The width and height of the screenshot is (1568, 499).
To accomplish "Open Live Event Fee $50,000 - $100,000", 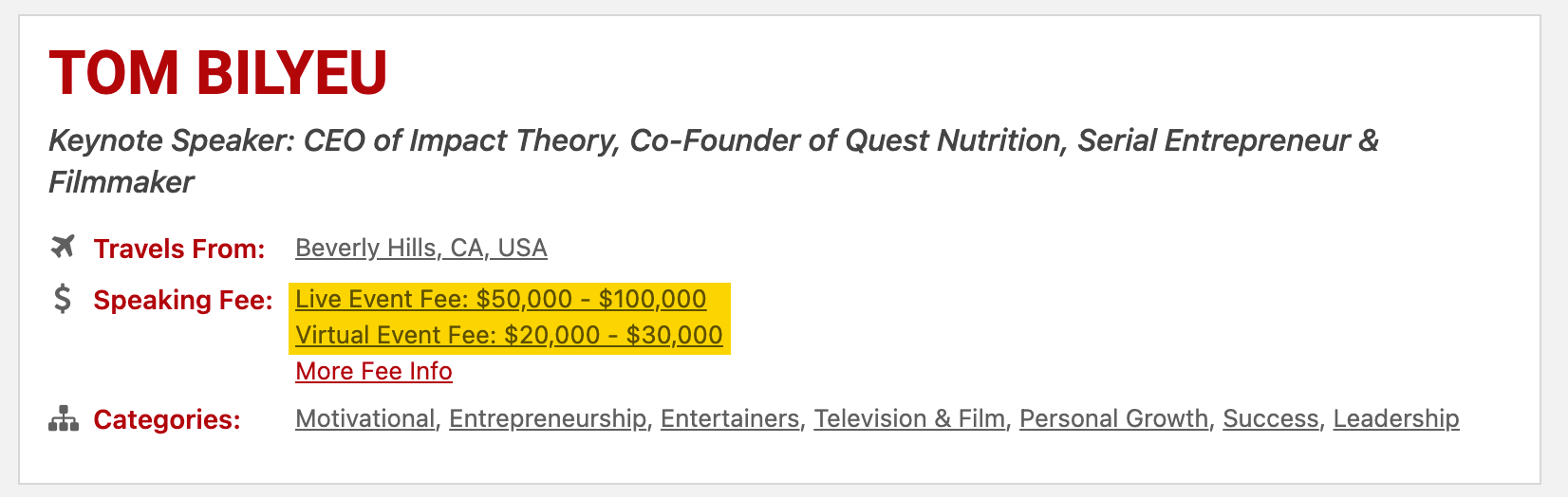I will 501,299.
